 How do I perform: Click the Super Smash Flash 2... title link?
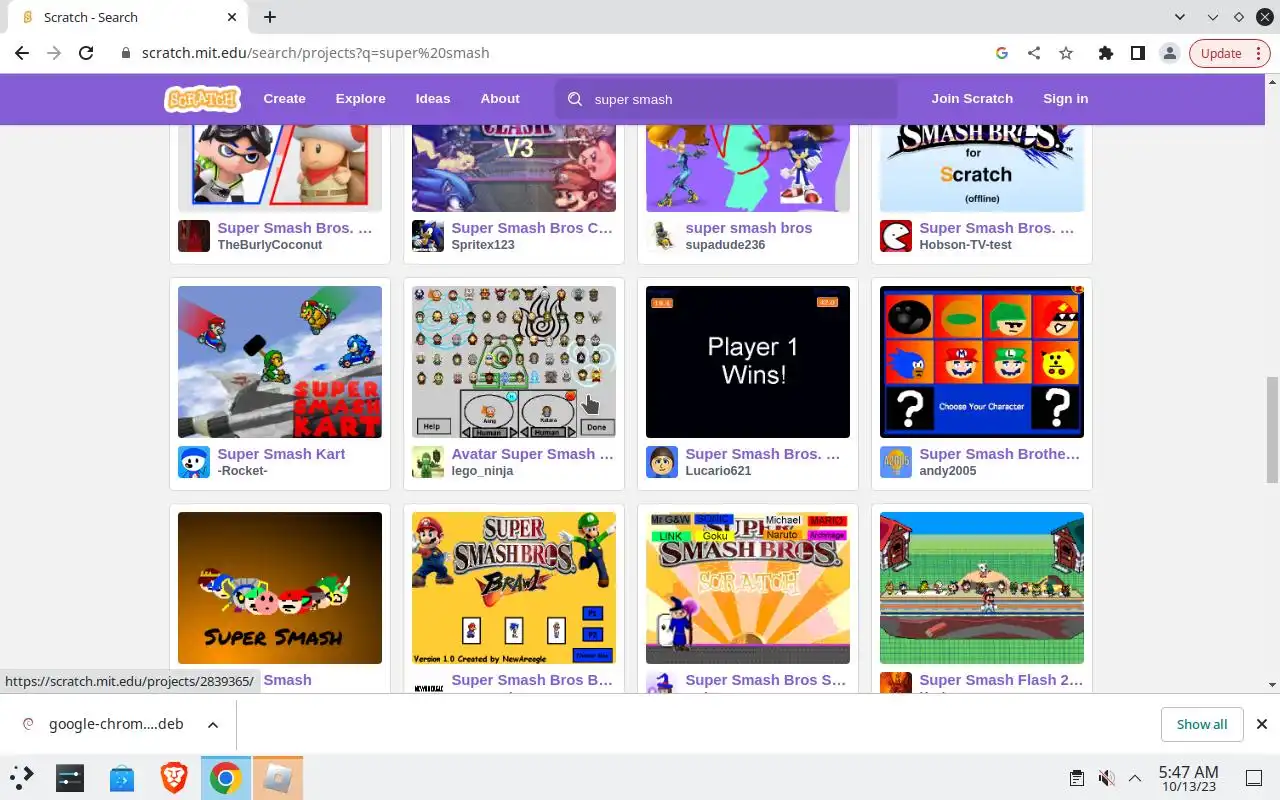click(1001, 680)
